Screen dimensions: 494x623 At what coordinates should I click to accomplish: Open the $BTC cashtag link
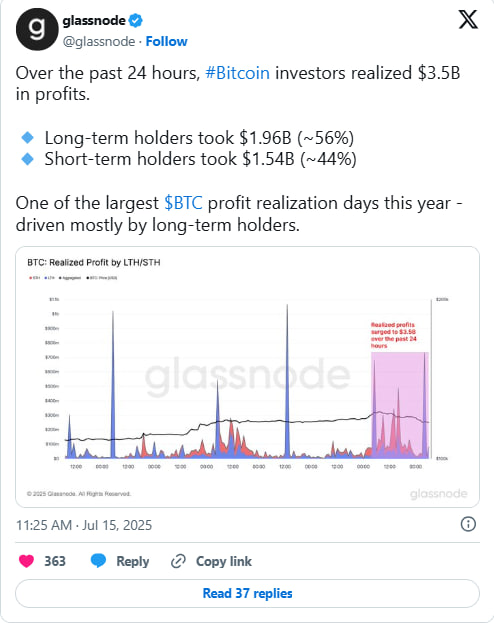(x=183, y=203)
